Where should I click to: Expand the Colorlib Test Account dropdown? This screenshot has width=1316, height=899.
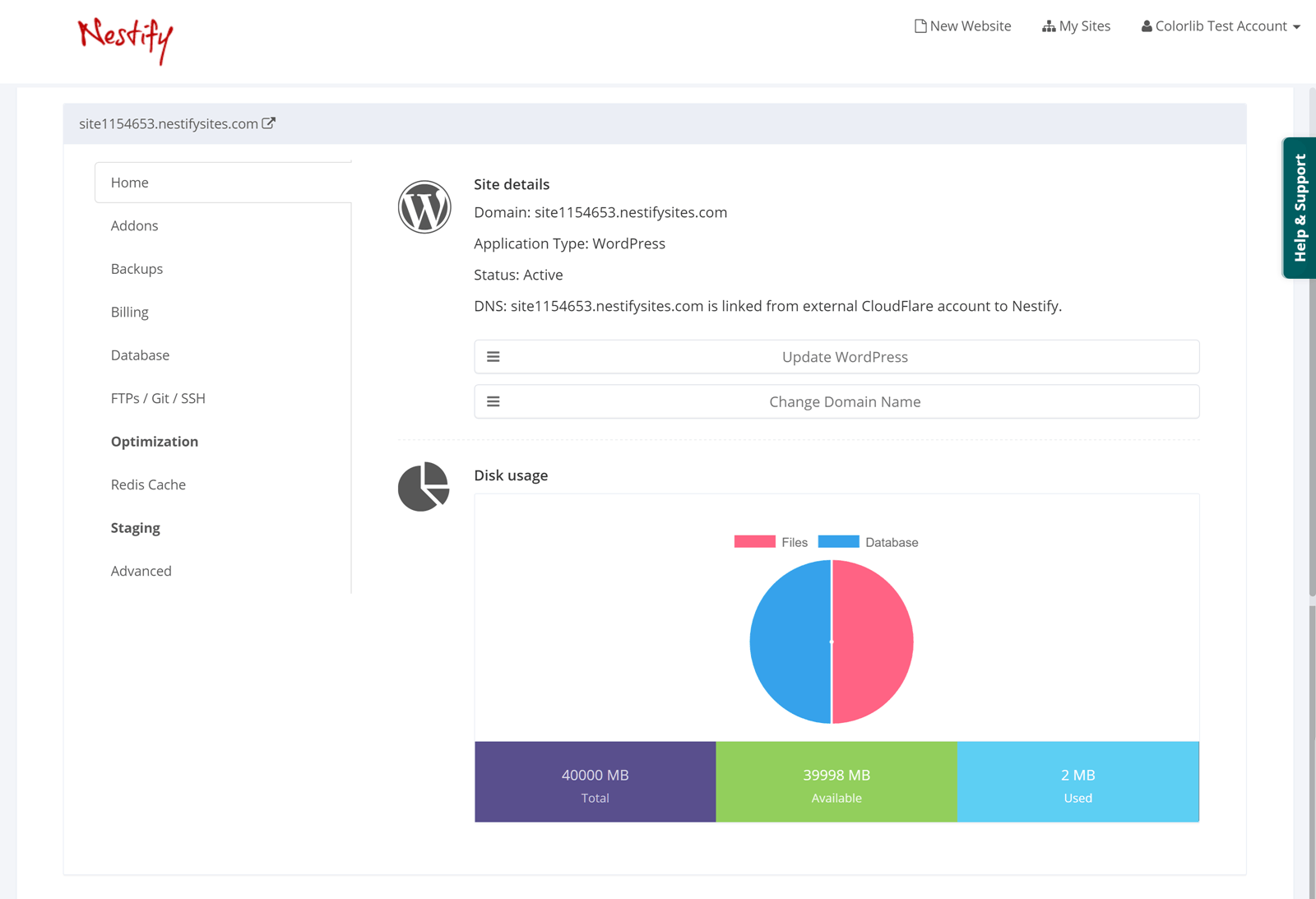[x=1221, y=25]
